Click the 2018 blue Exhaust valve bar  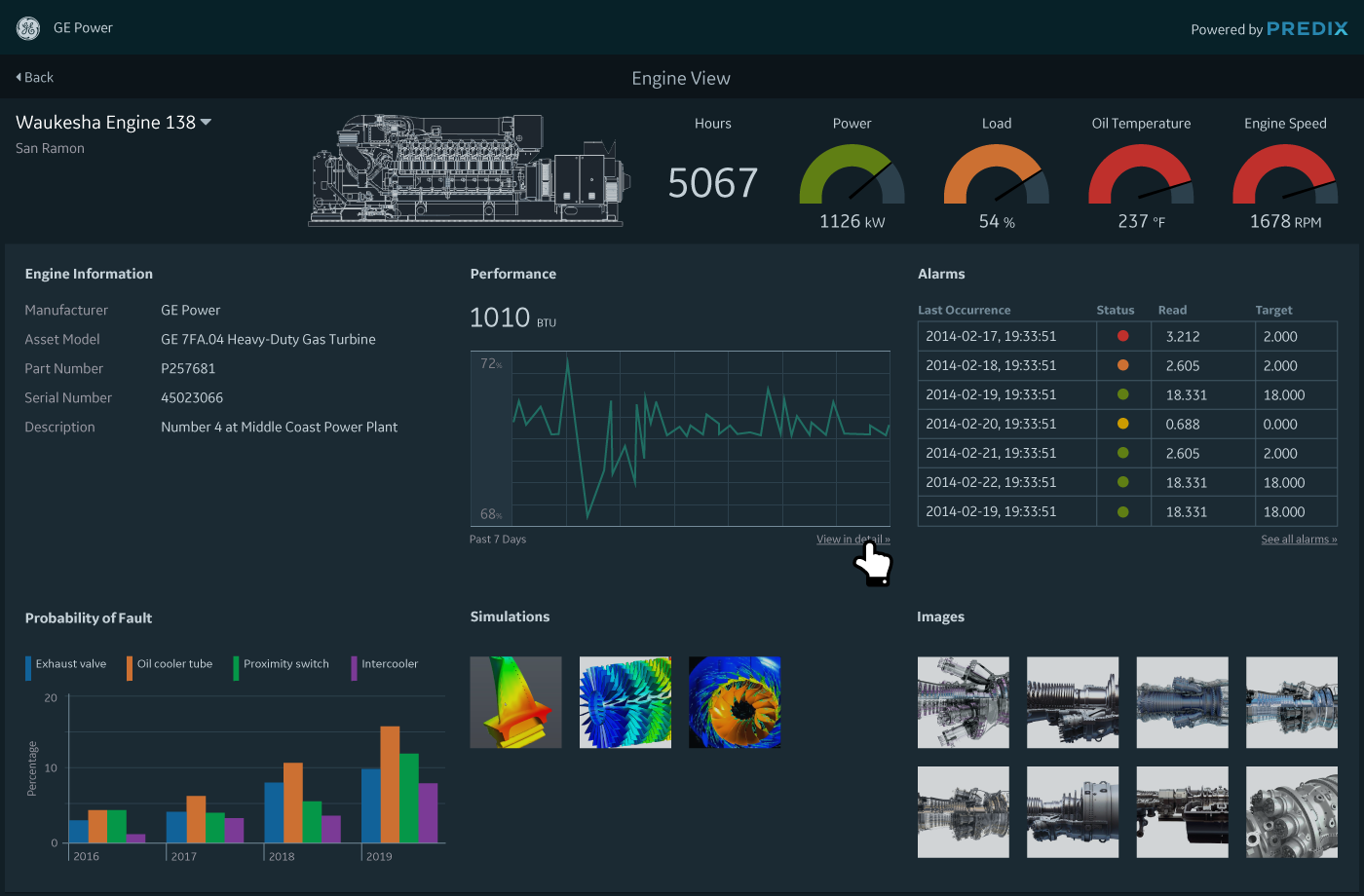(274, 812)
